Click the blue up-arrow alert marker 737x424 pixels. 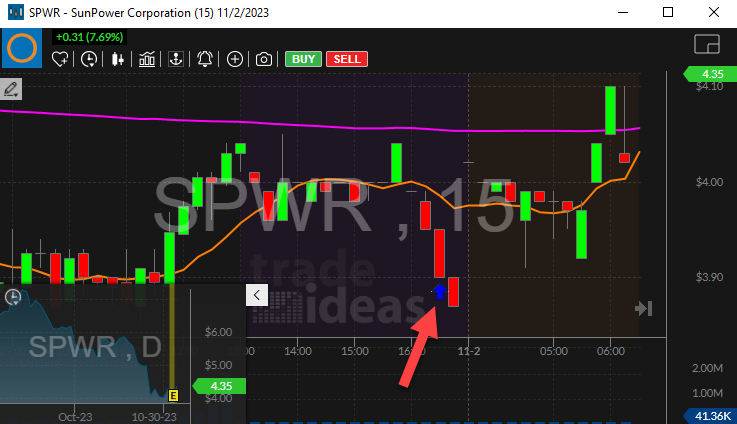[x=439, y=292]
